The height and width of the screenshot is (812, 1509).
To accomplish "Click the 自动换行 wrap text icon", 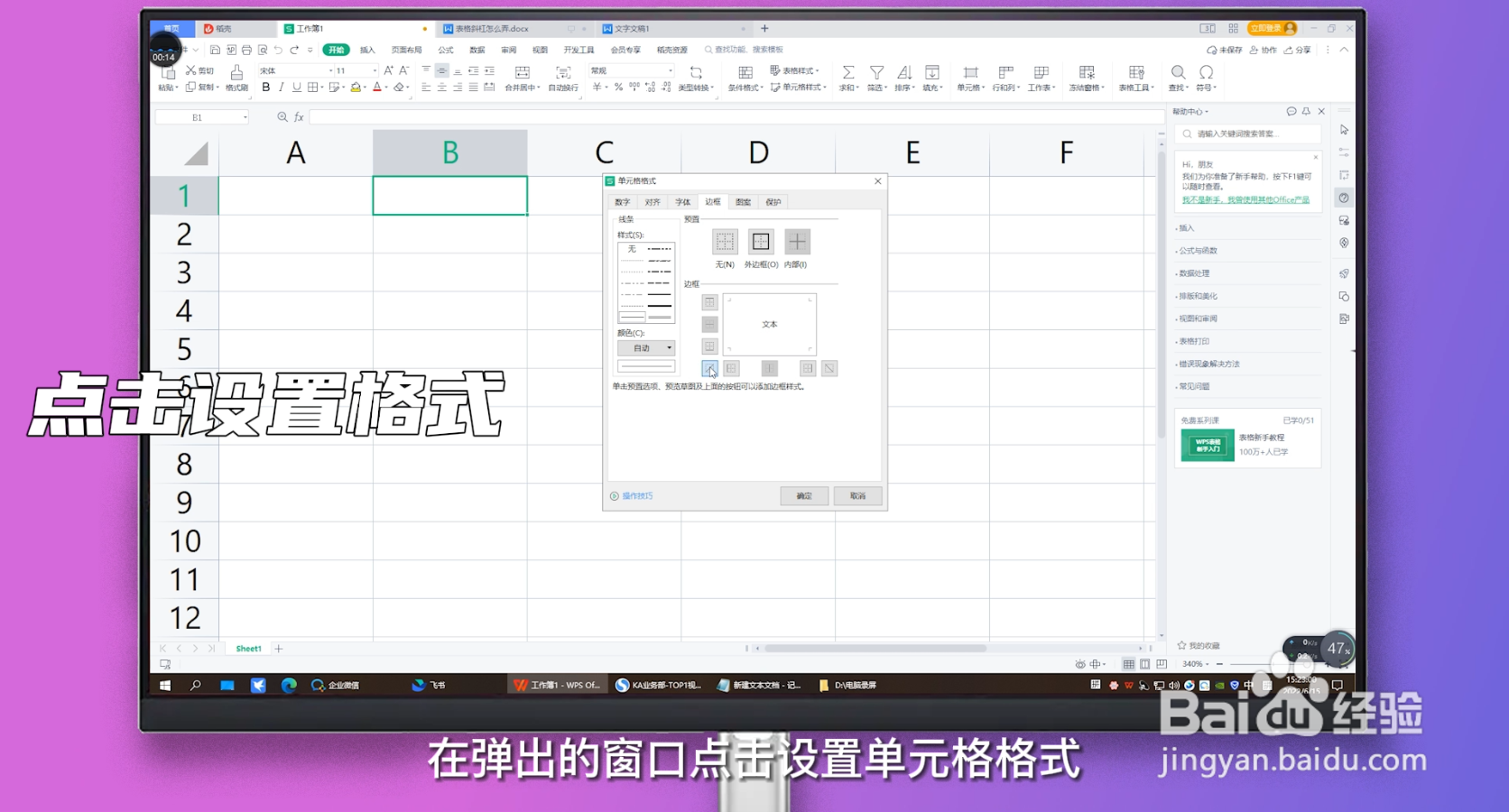I will (x=563, y=78).
